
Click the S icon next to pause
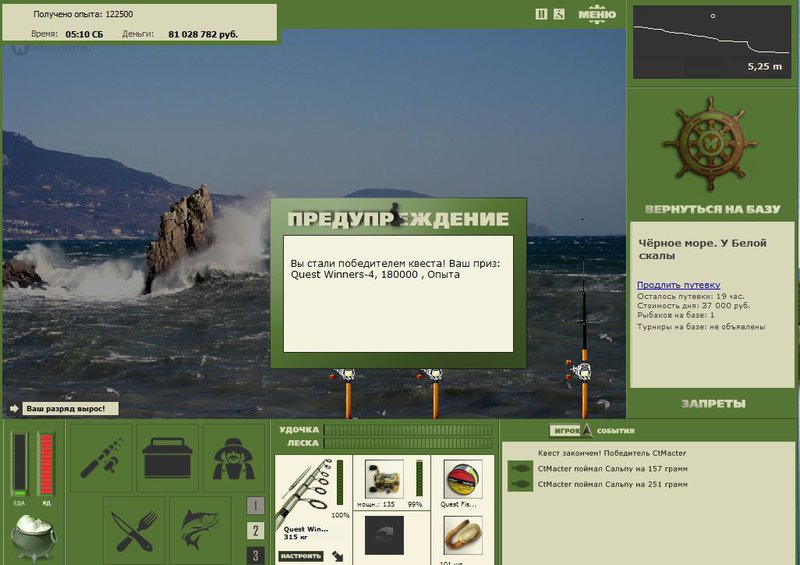559,14
